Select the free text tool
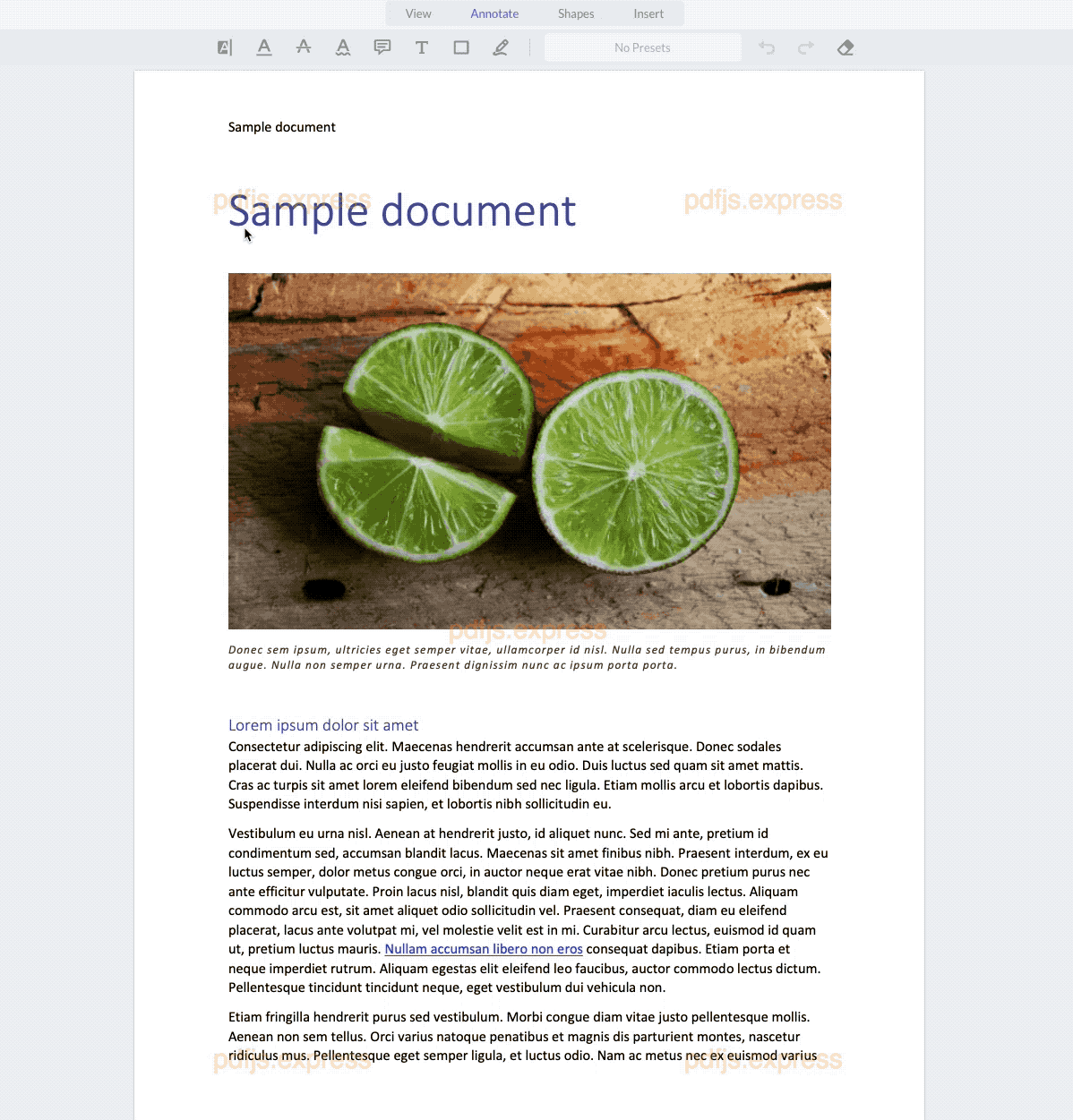 [422, 47]
